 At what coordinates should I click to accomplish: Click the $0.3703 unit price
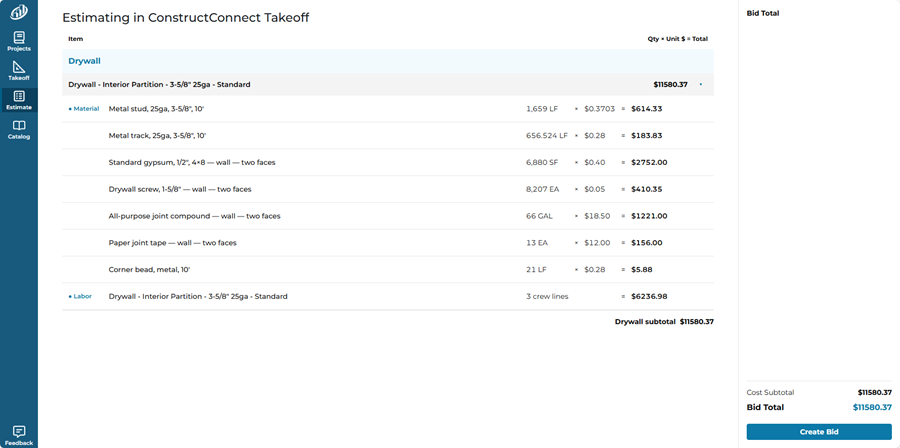coord(599,108)
